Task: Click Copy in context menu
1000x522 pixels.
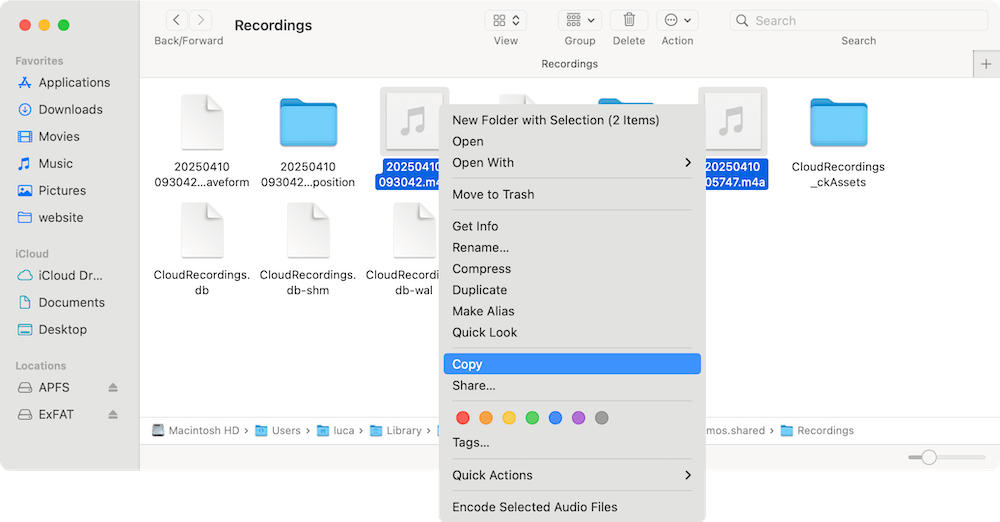Action: (572, 364)
